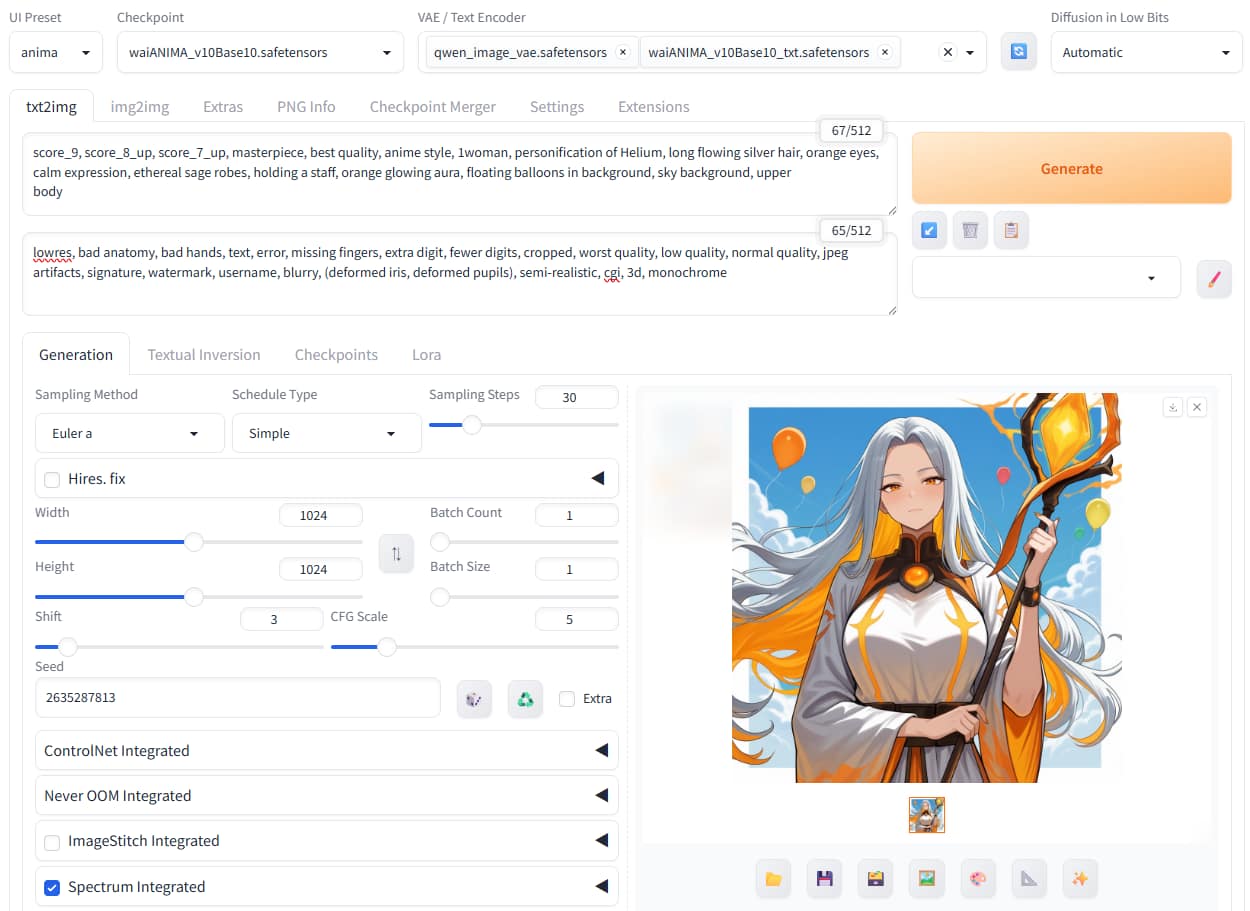Expand the ControlNet Integrated section

click(x=327, y=751)
